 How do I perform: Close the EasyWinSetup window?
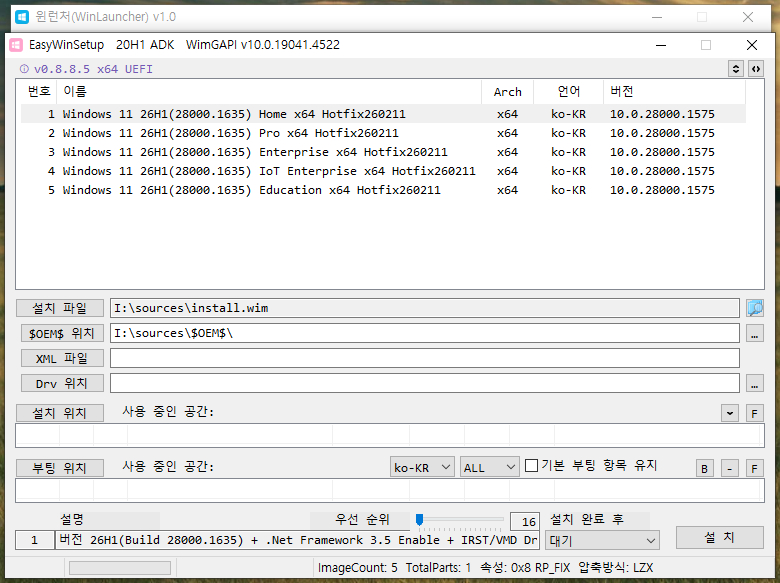click(x=752, y=45)
